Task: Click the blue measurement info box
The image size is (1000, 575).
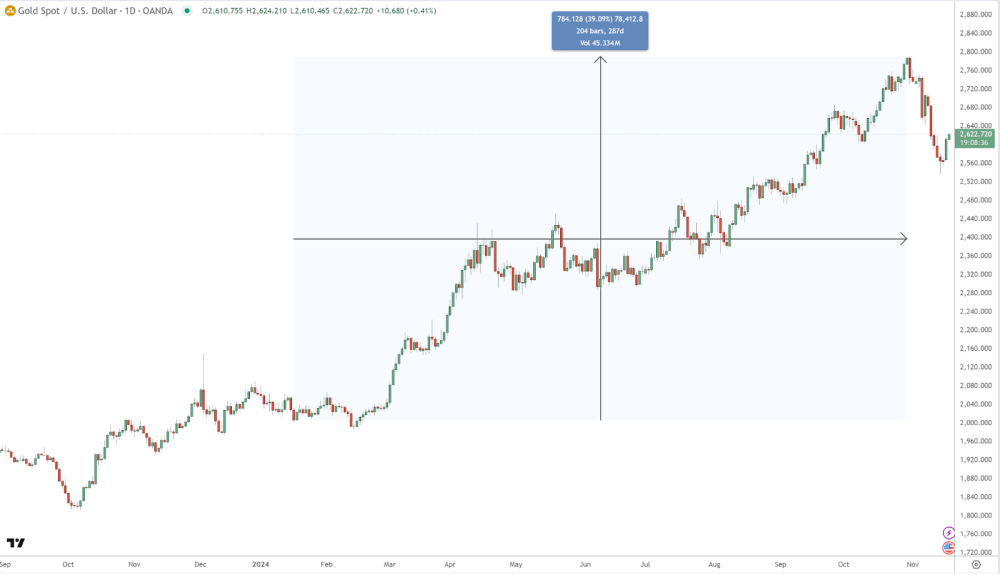Action: [600, 31]
